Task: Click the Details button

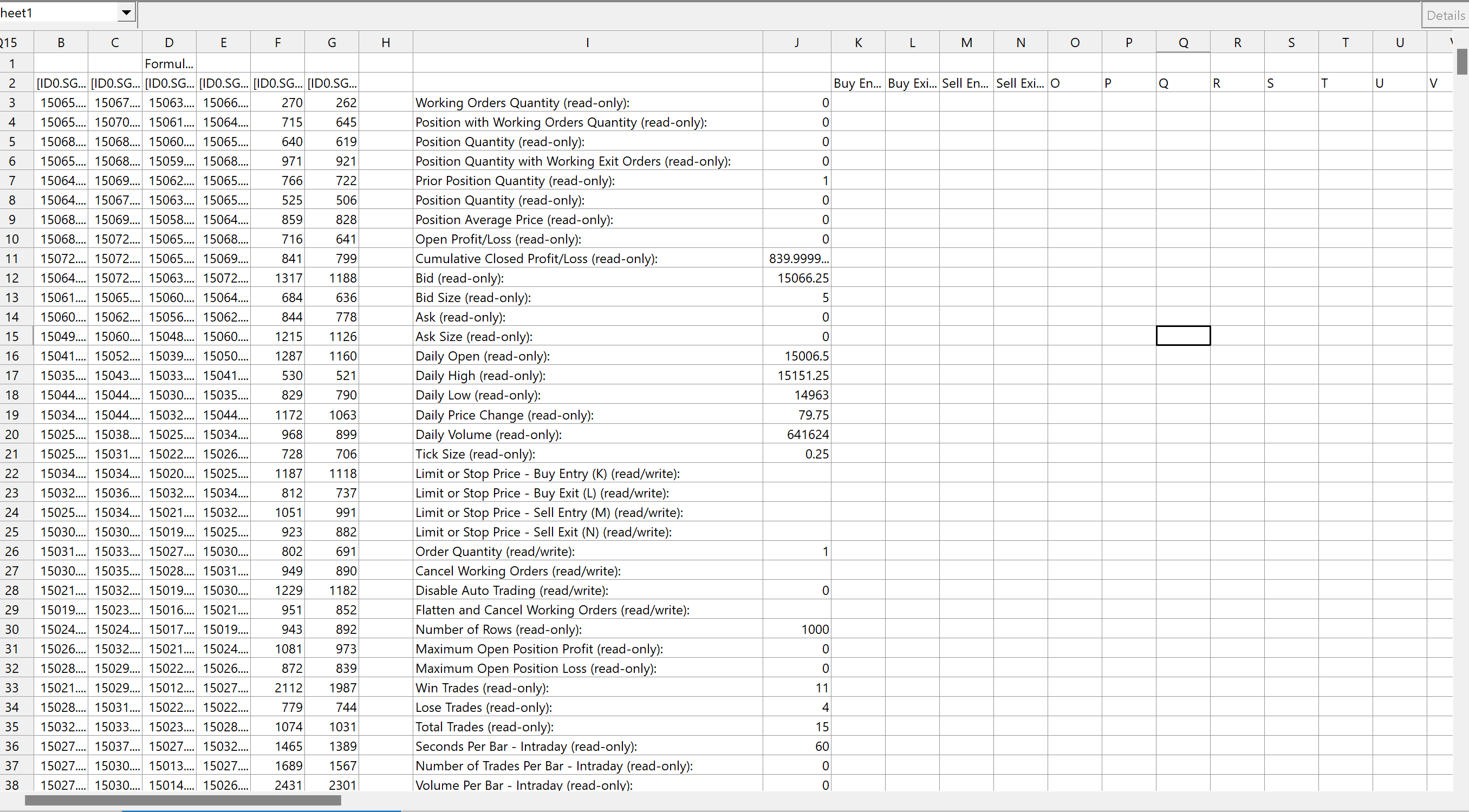Action: [x=1445, y=15]
